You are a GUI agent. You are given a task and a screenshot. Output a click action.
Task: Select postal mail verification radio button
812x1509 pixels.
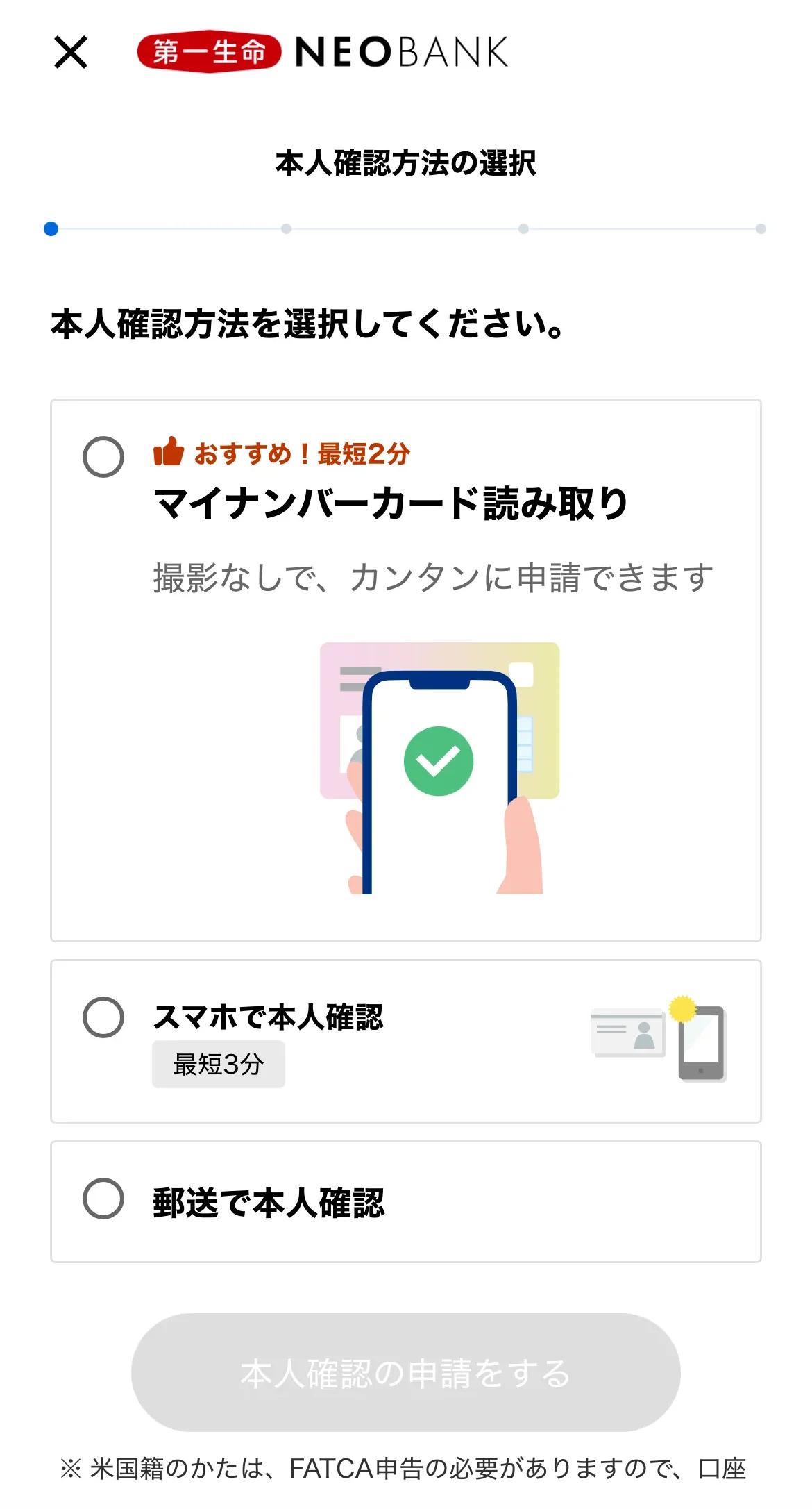[x=103, y=1199]
